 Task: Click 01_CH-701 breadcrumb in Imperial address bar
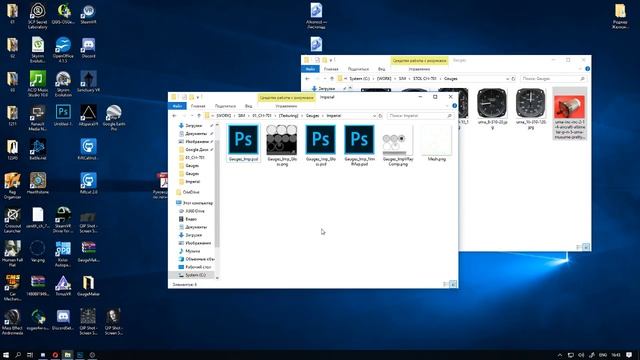262,116
